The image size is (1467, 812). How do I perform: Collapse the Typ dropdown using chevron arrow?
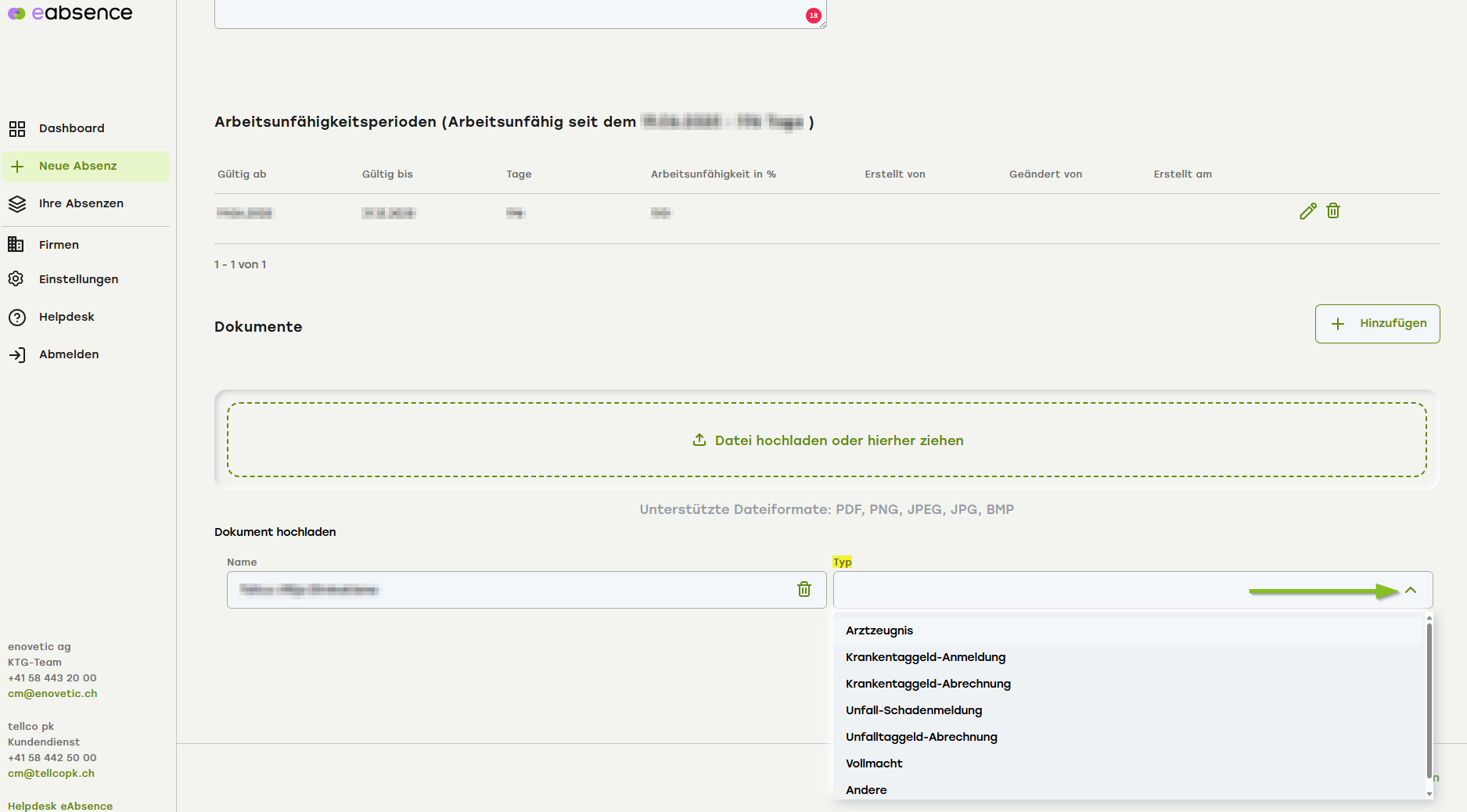point(1410,591)
